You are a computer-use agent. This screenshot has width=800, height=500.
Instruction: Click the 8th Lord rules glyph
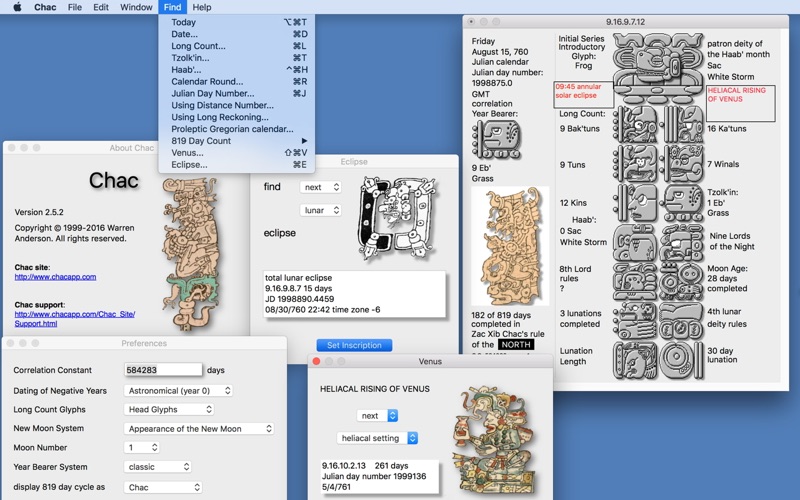635,281
